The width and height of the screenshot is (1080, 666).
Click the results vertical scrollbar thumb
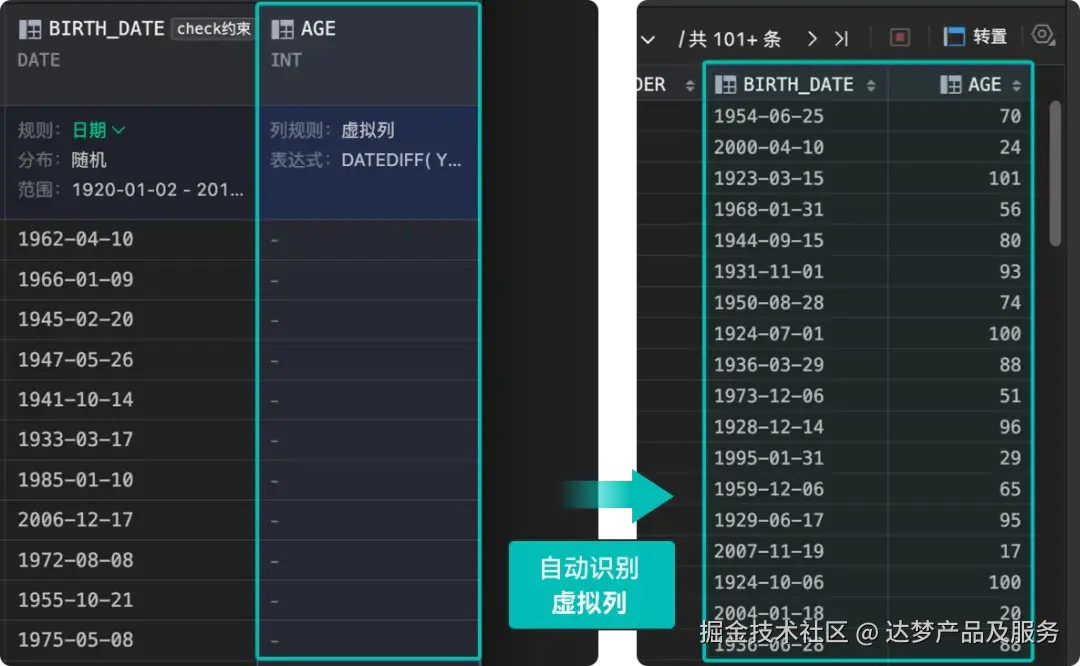click(1055, 174)
